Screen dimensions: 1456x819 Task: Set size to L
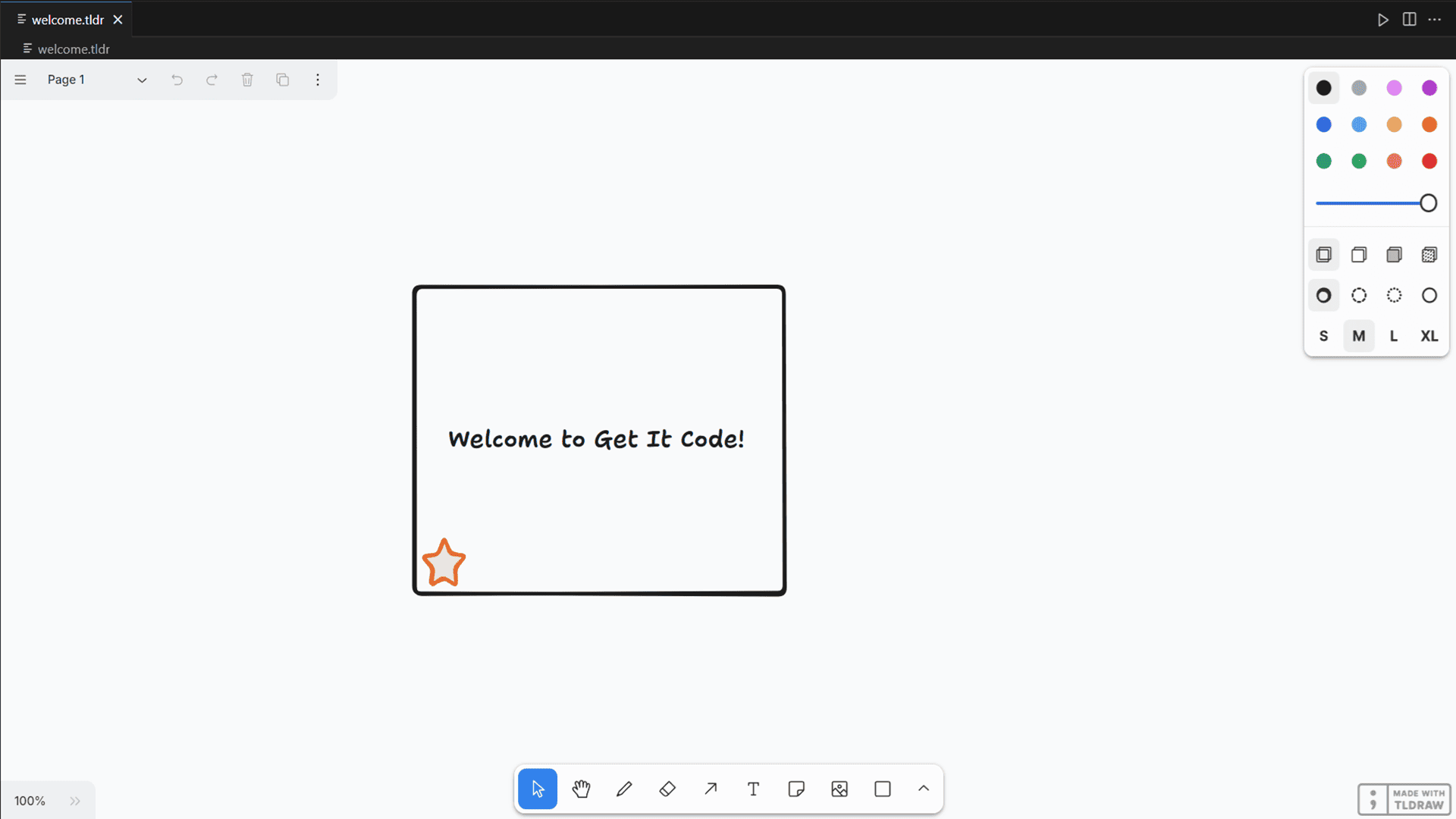[1394, 336]
